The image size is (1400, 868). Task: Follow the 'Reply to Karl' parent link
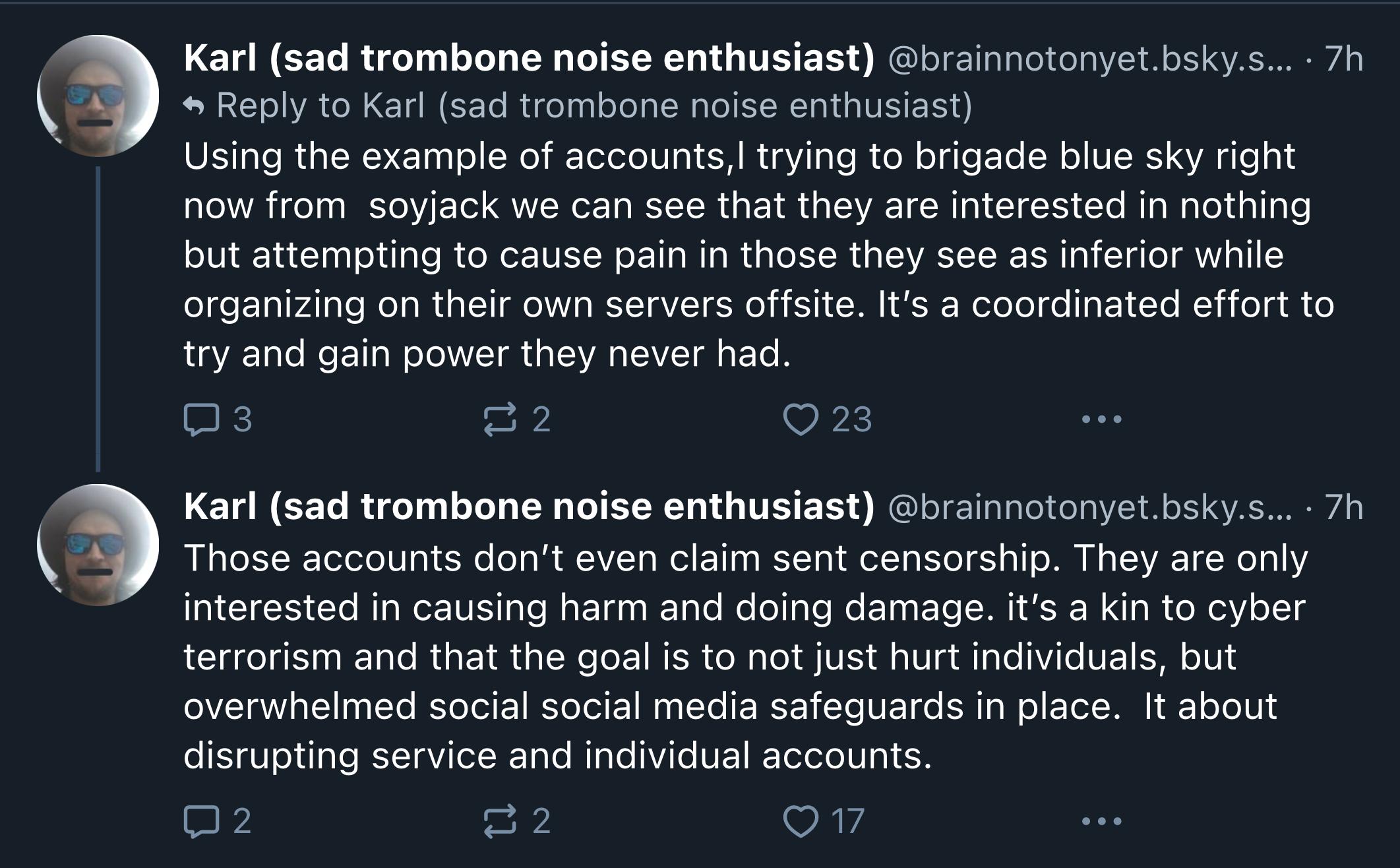click(x=593, y=106)
